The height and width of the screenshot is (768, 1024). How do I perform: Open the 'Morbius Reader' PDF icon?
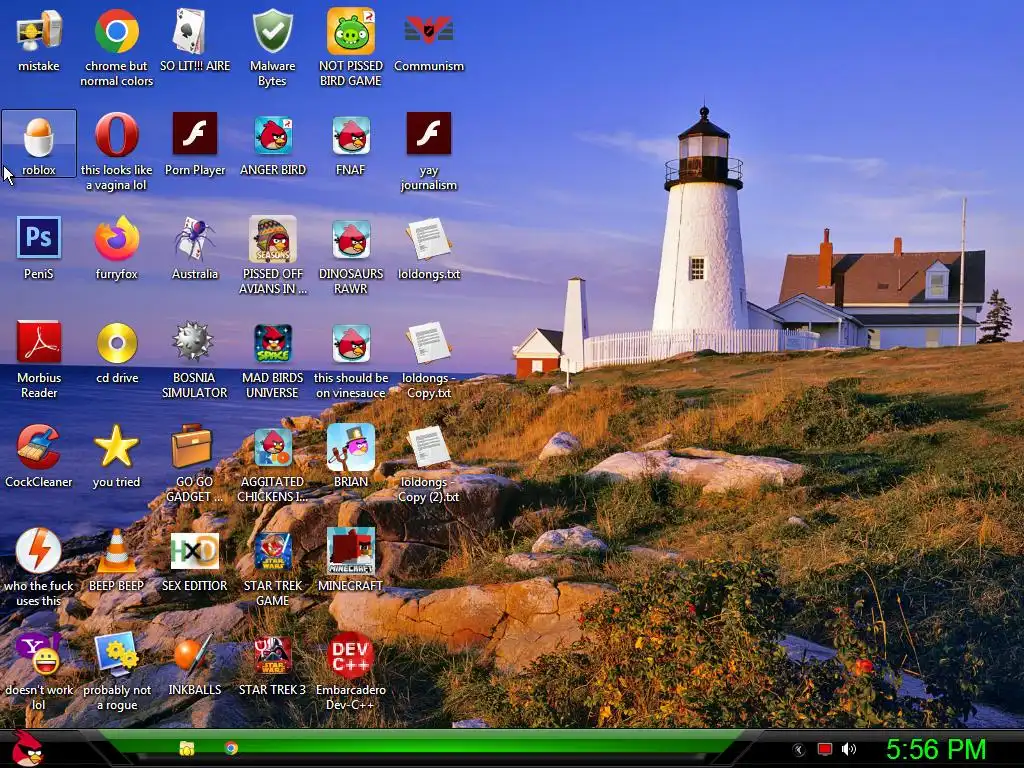[39, 342]
